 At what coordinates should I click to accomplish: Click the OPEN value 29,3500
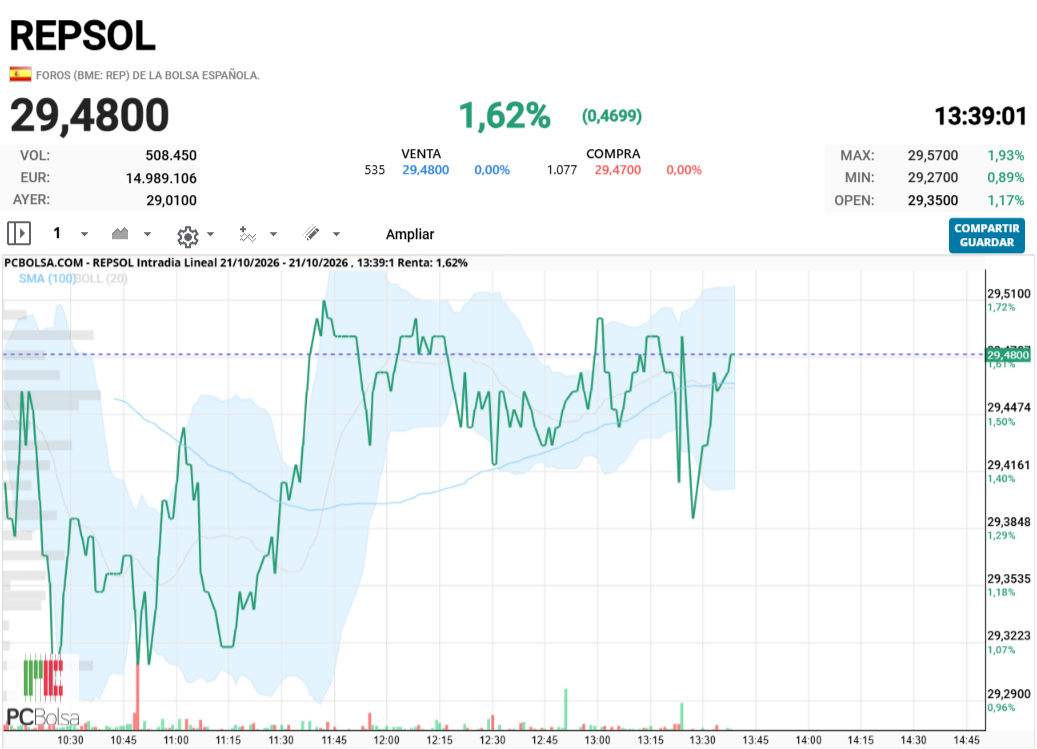pos(933,200)
